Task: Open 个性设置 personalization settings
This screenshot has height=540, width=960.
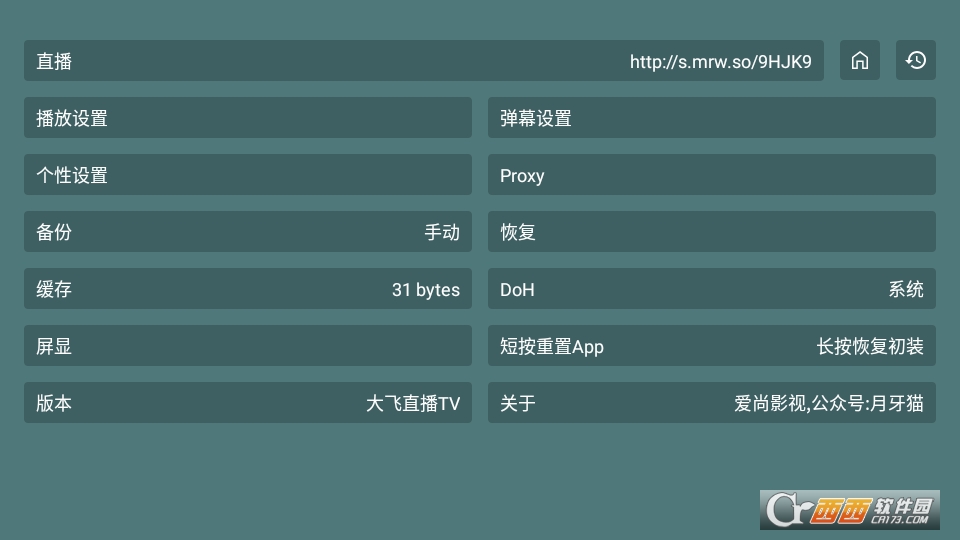Action: pos(248,174)
